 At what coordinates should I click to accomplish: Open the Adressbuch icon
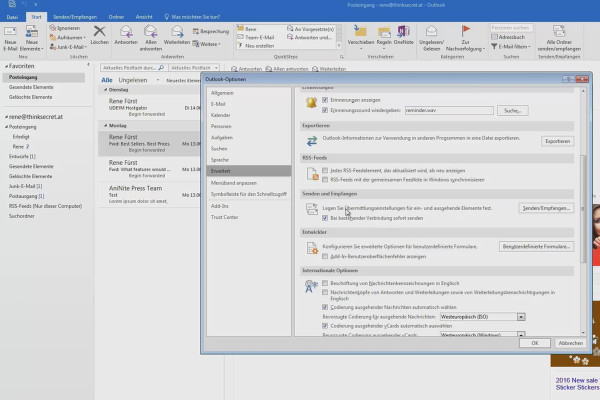click(x=494, y=37)
